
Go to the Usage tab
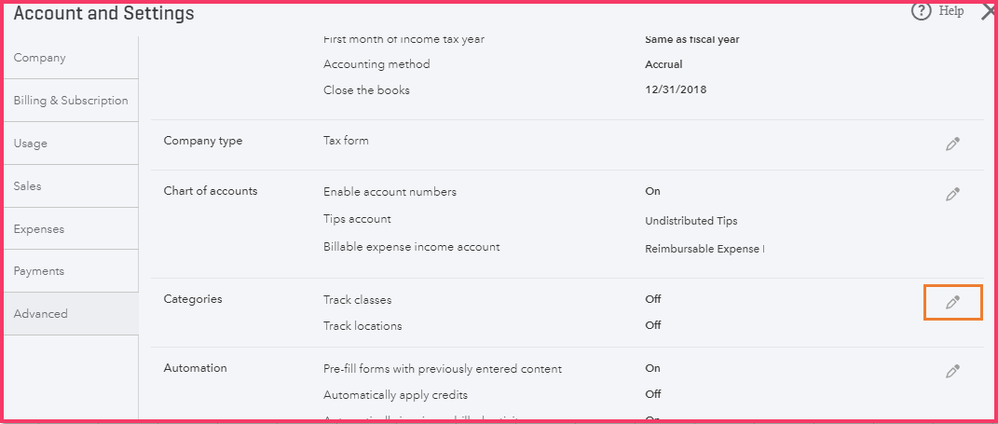(30, 144)
